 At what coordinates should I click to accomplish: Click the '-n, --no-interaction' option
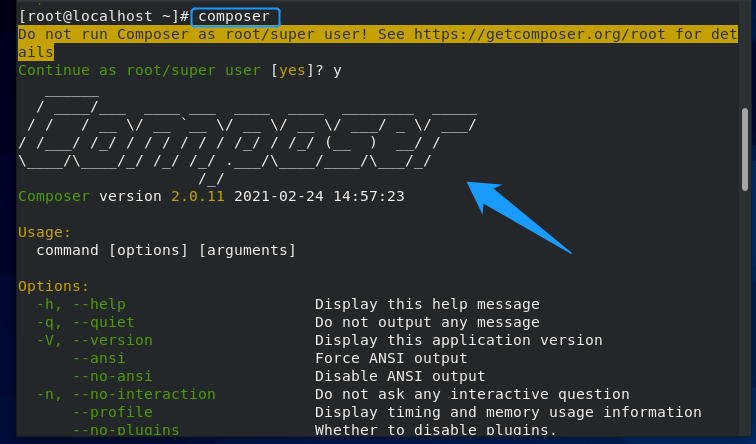126,394
